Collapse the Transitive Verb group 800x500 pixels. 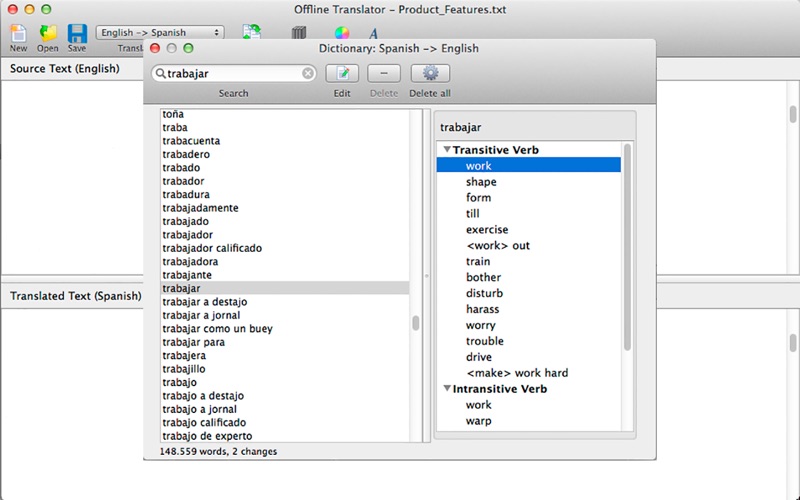tap(447, 149)
